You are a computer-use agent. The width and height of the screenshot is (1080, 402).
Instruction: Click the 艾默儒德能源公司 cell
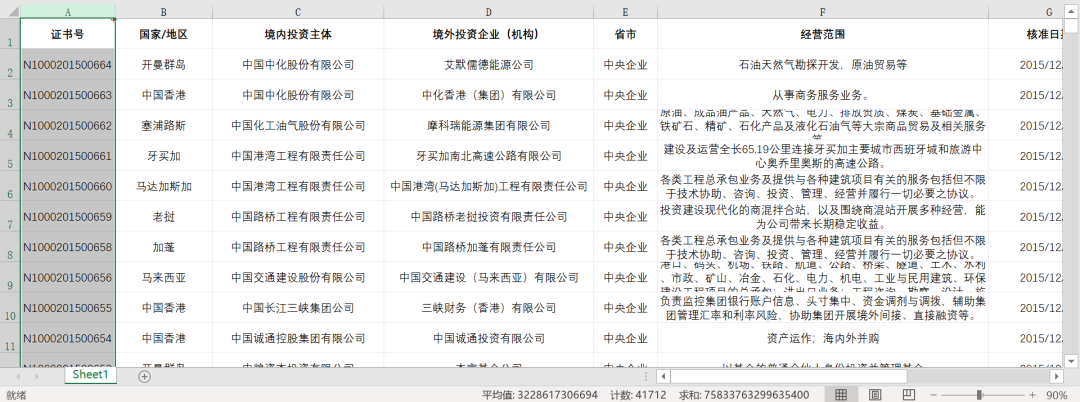[488, 65]
